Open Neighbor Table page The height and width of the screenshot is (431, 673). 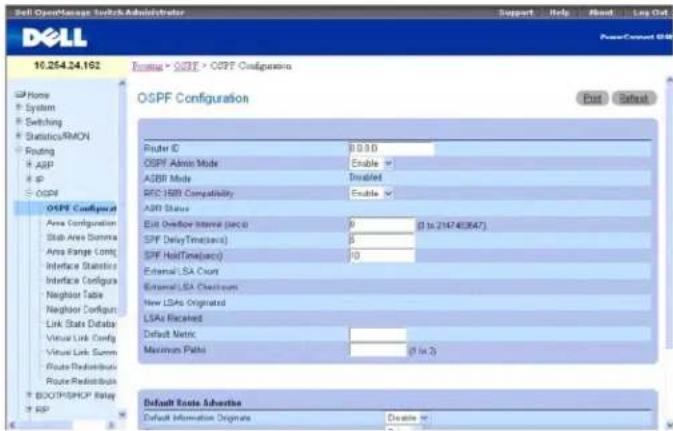click(x=74, y=295)
